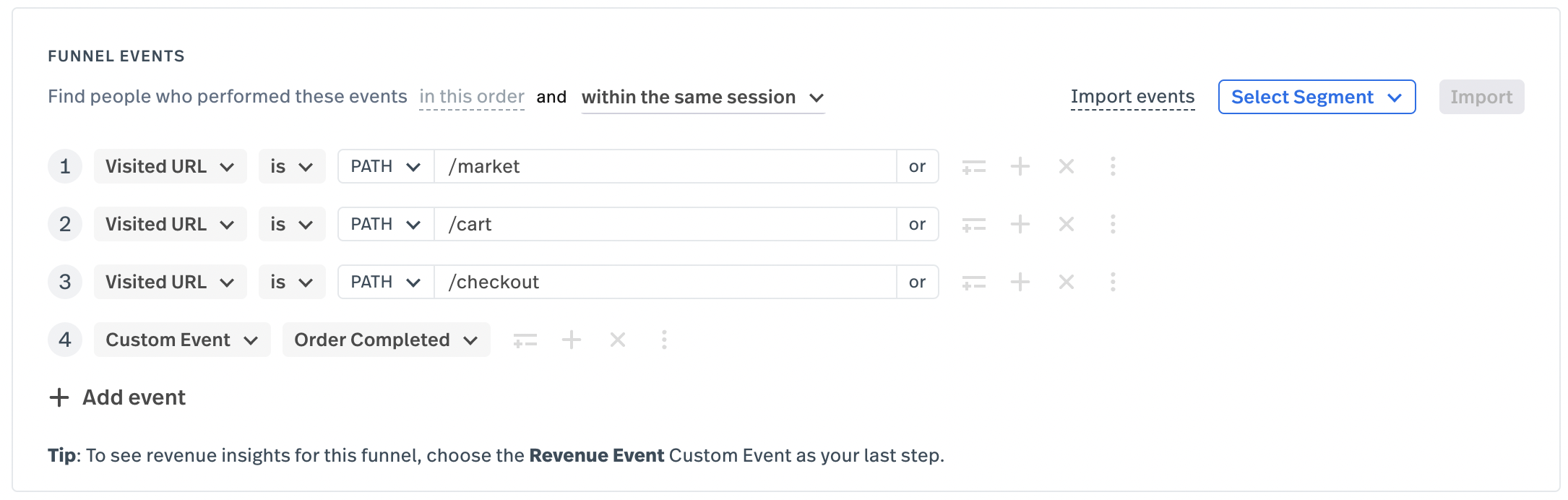This screenshot has height=500, width=1568.
Task: Delete step 4 using the X icon
Action: pyautogui.click(x=618, y=340)
